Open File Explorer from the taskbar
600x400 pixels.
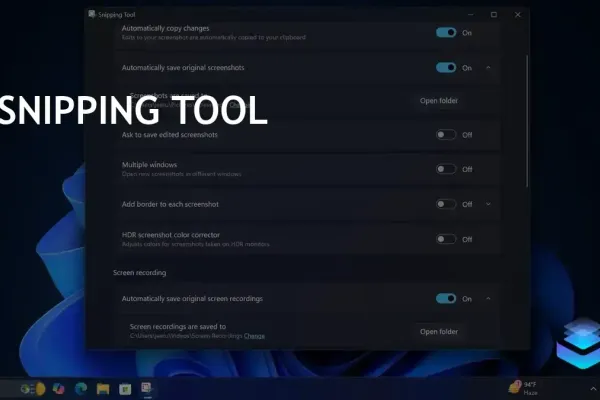103,389
